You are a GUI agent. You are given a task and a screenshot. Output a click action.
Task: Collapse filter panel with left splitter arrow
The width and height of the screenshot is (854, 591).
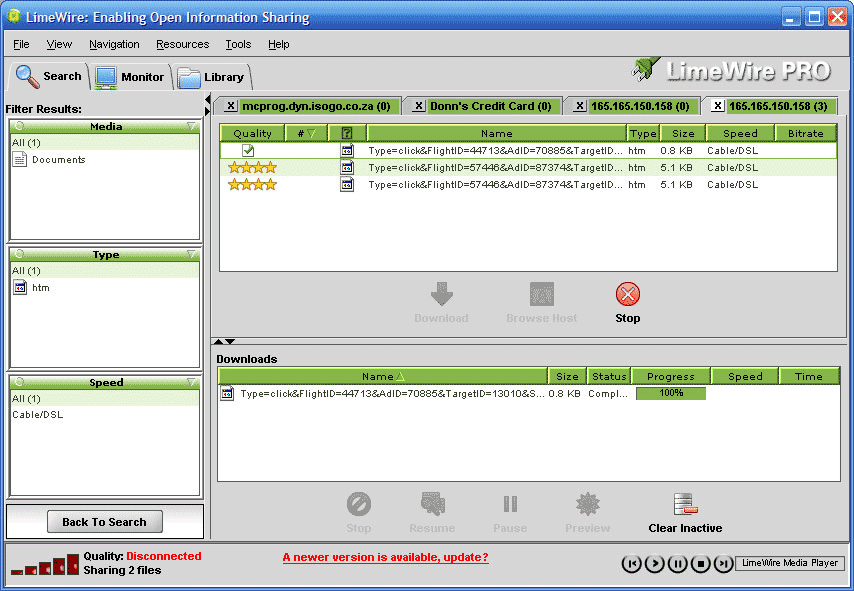coord(208,99)
